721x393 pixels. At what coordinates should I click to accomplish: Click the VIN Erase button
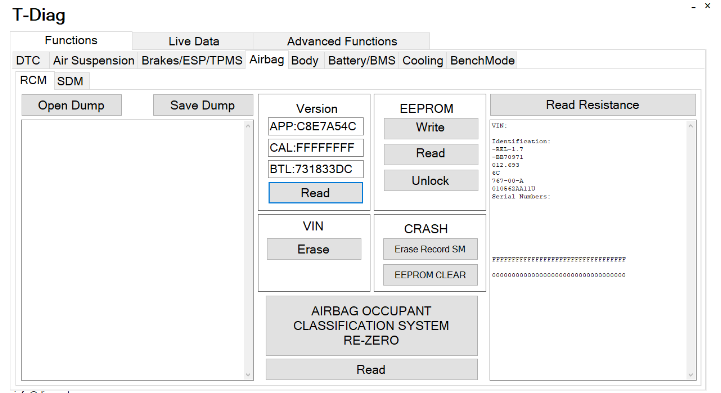pyautogui.click(x=314, y=249)
